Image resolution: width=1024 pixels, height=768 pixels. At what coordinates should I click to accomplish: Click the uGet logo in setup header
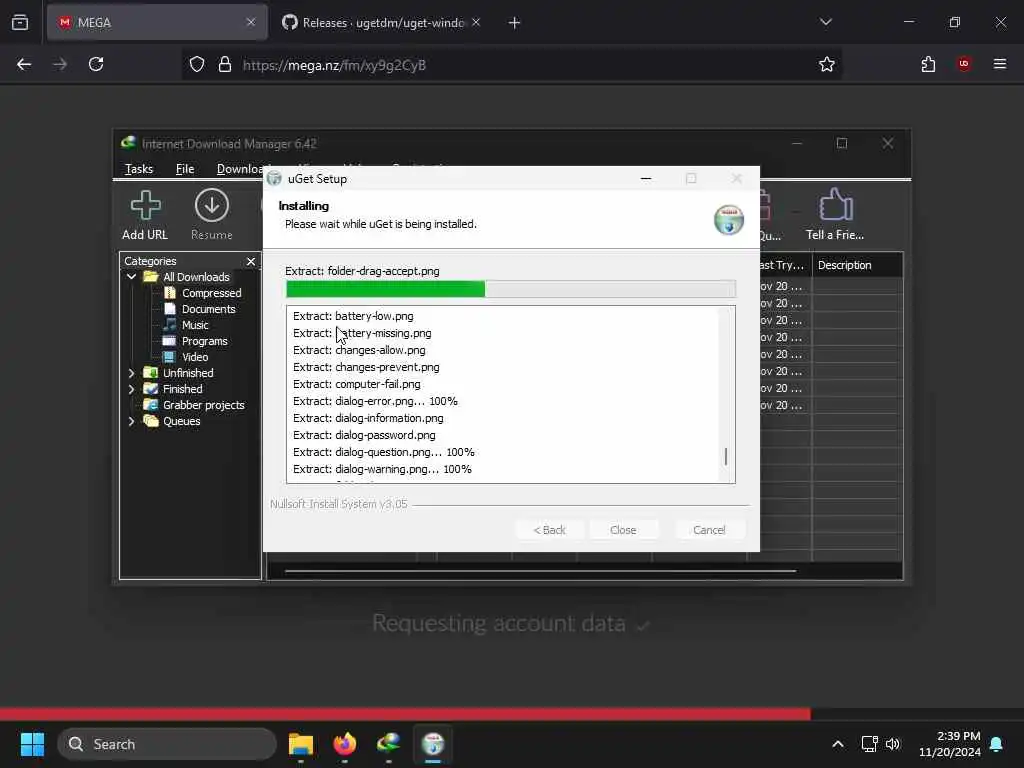click(x=728, y=219)
